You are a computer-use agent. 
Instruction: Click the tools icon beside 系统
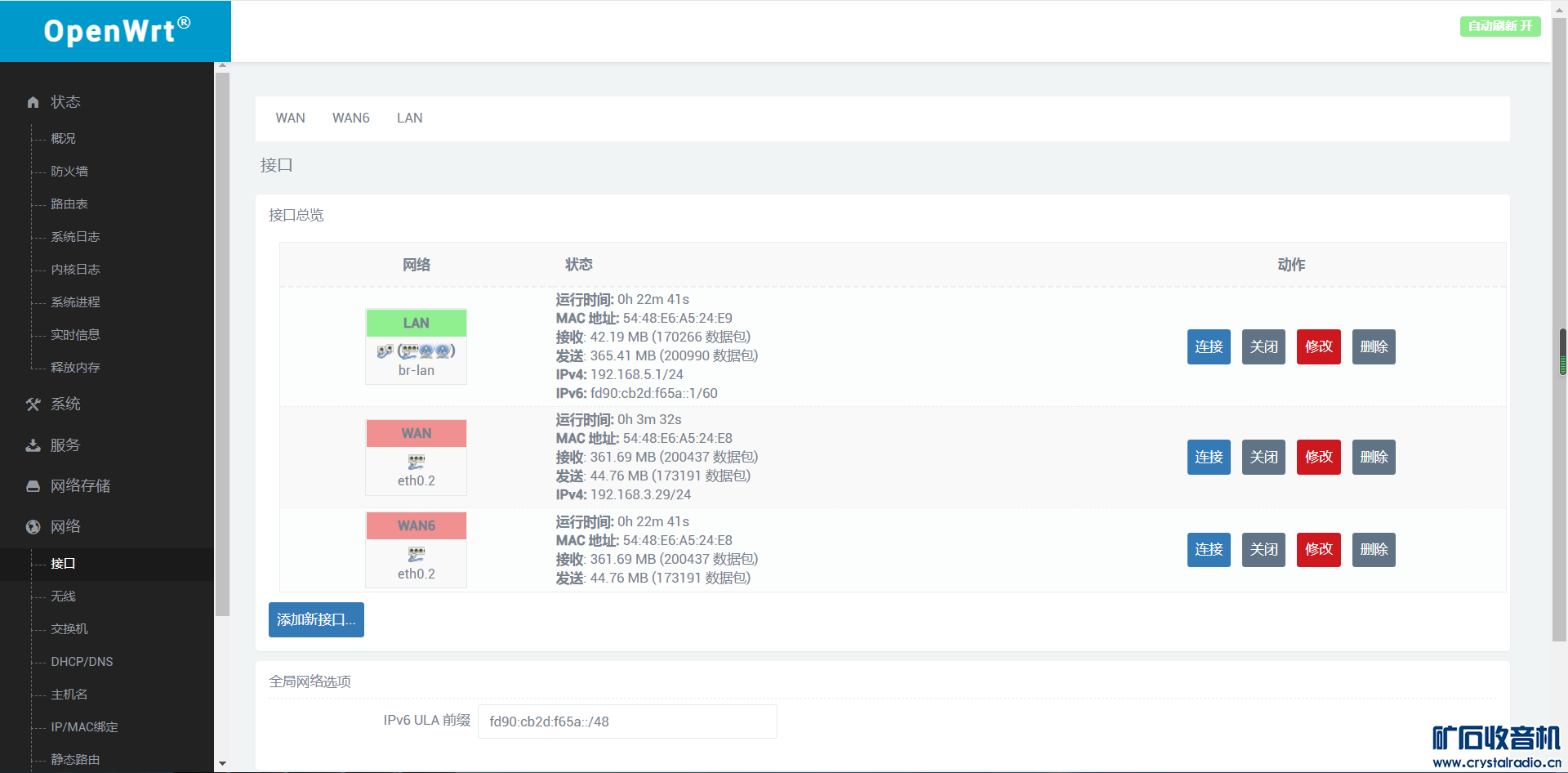tap(33, 404)
